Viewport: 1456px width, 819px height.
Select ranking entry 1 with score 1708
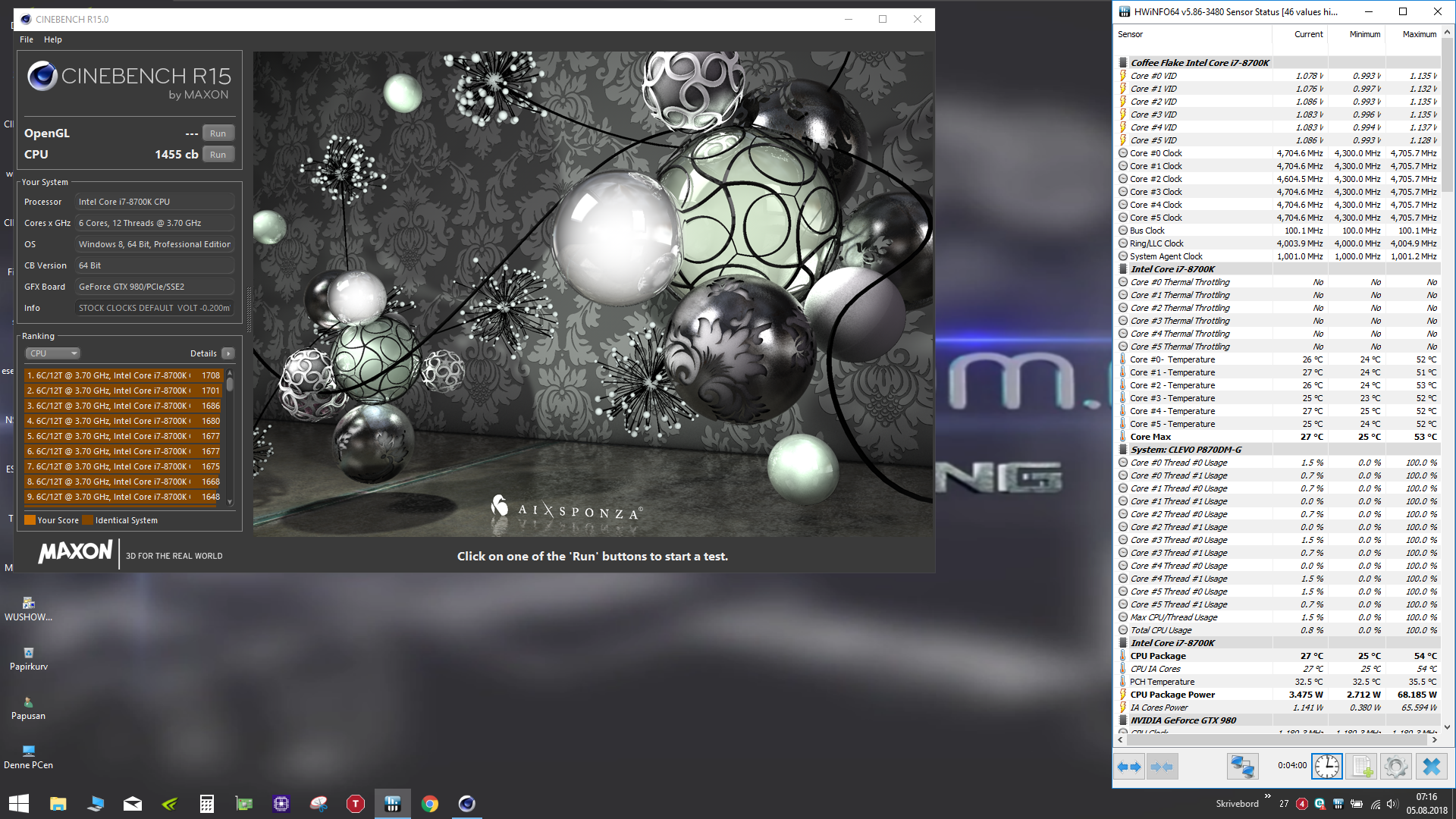124,375
